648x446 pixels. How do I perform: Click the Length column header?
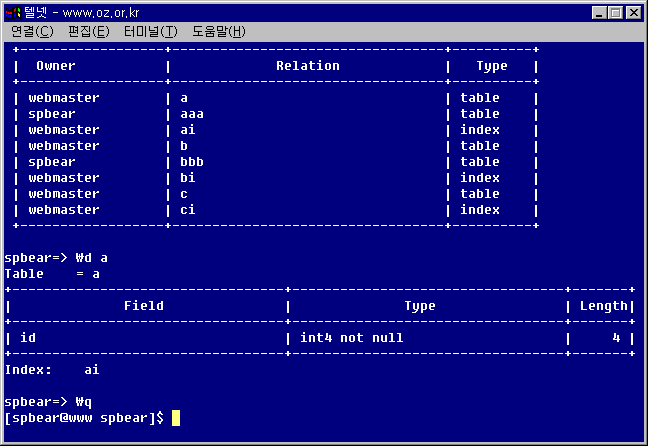[x=604, y=306]
